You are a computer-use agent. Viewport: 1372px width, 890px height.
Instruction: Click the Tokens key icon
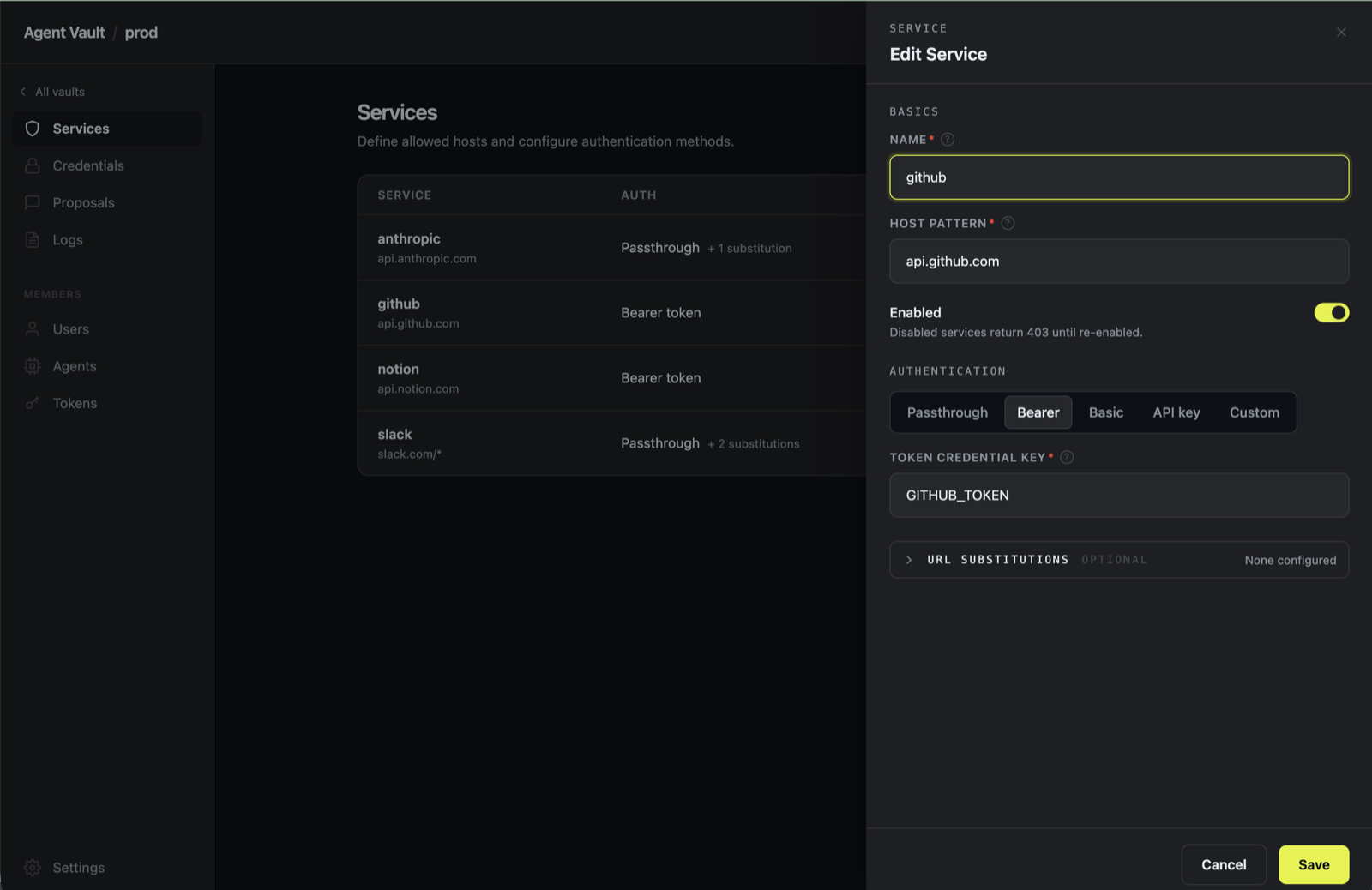point(33,403)
